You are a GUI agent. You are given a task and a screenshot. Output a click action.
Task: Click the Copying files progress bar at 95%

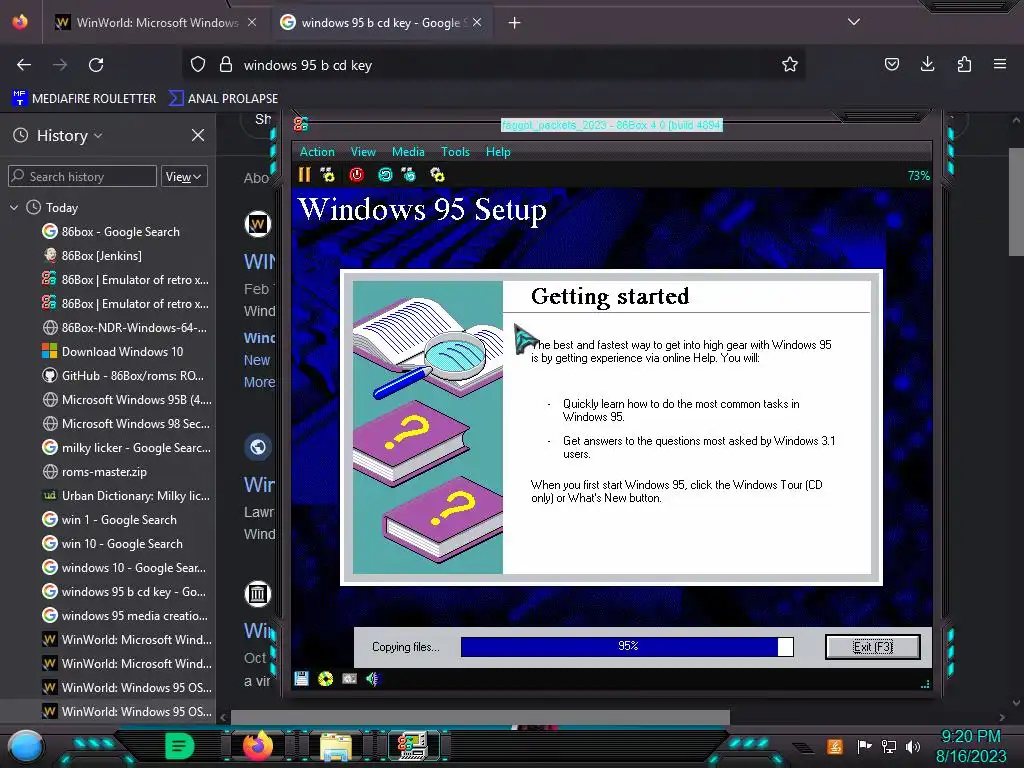[627, 647]
